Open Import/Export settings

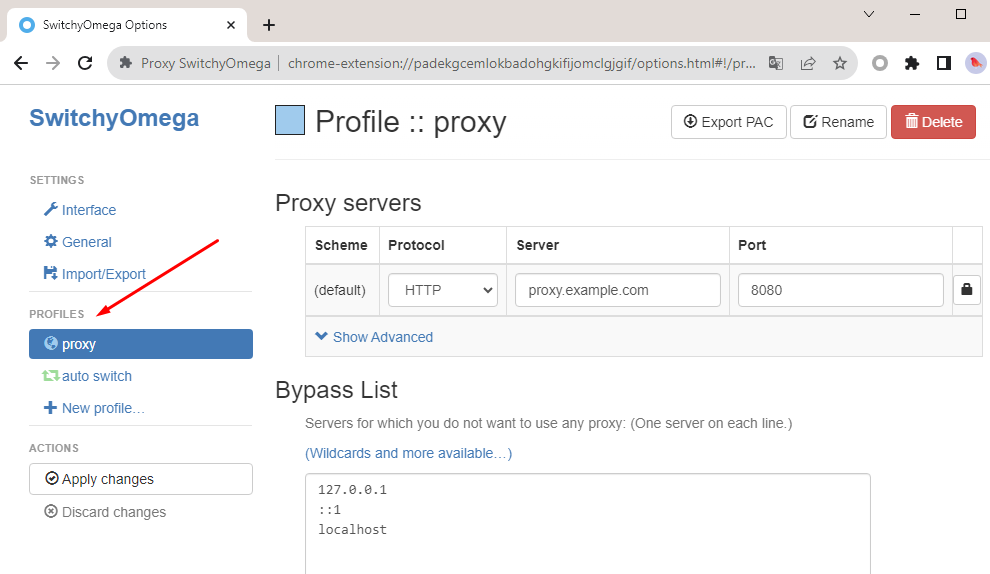click(103, 274)
